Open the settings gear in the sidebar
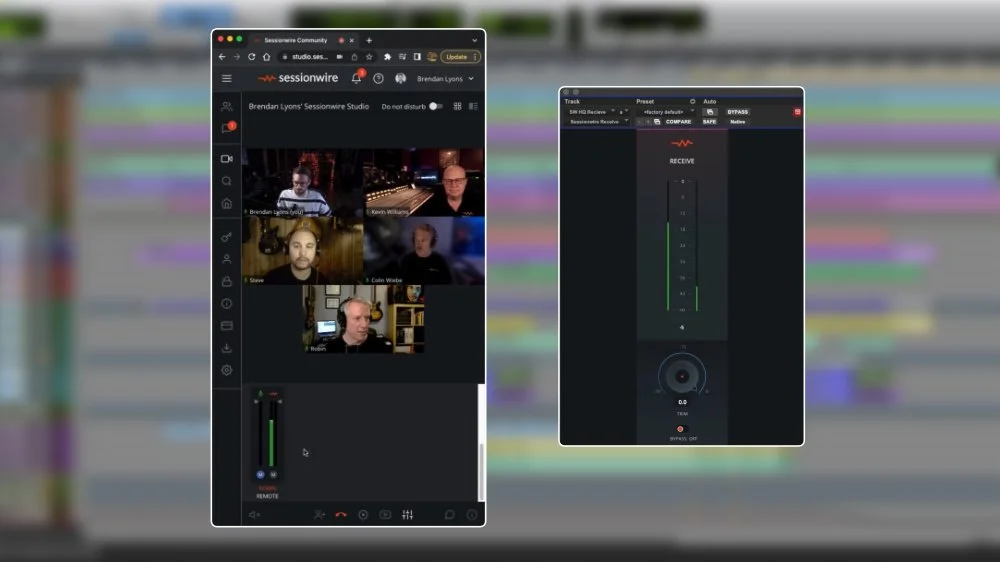Viewport: 1000px width, 562px height. [226, 370]
